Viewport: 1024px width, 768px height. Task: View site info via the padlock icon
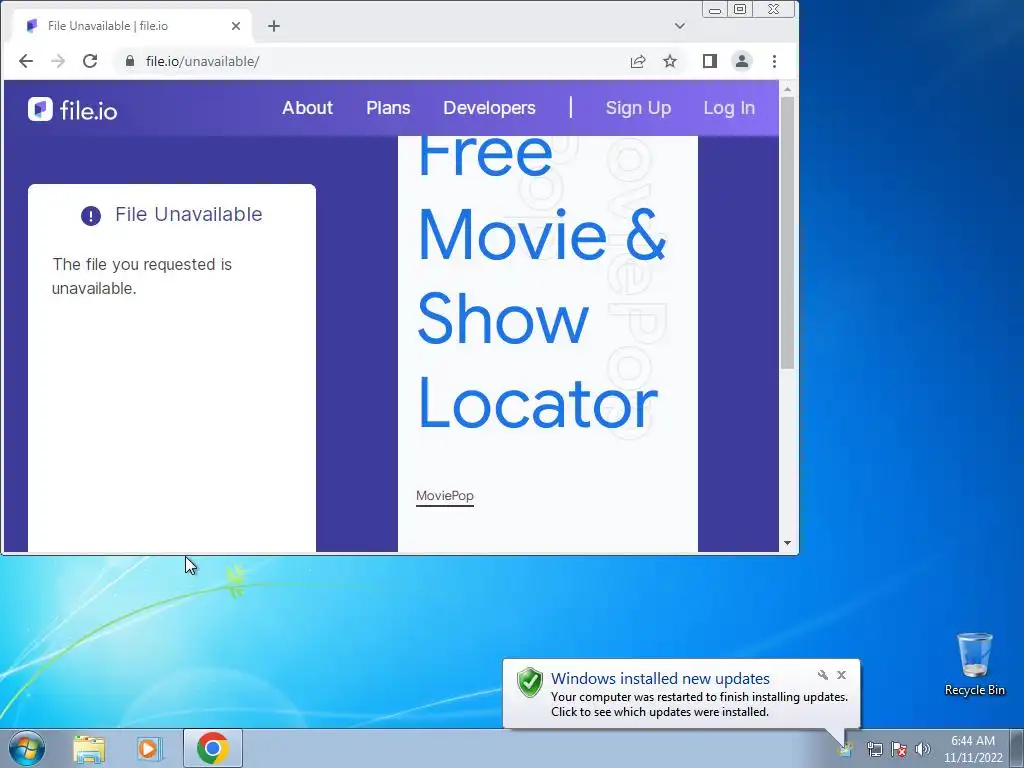click(130, 61)
